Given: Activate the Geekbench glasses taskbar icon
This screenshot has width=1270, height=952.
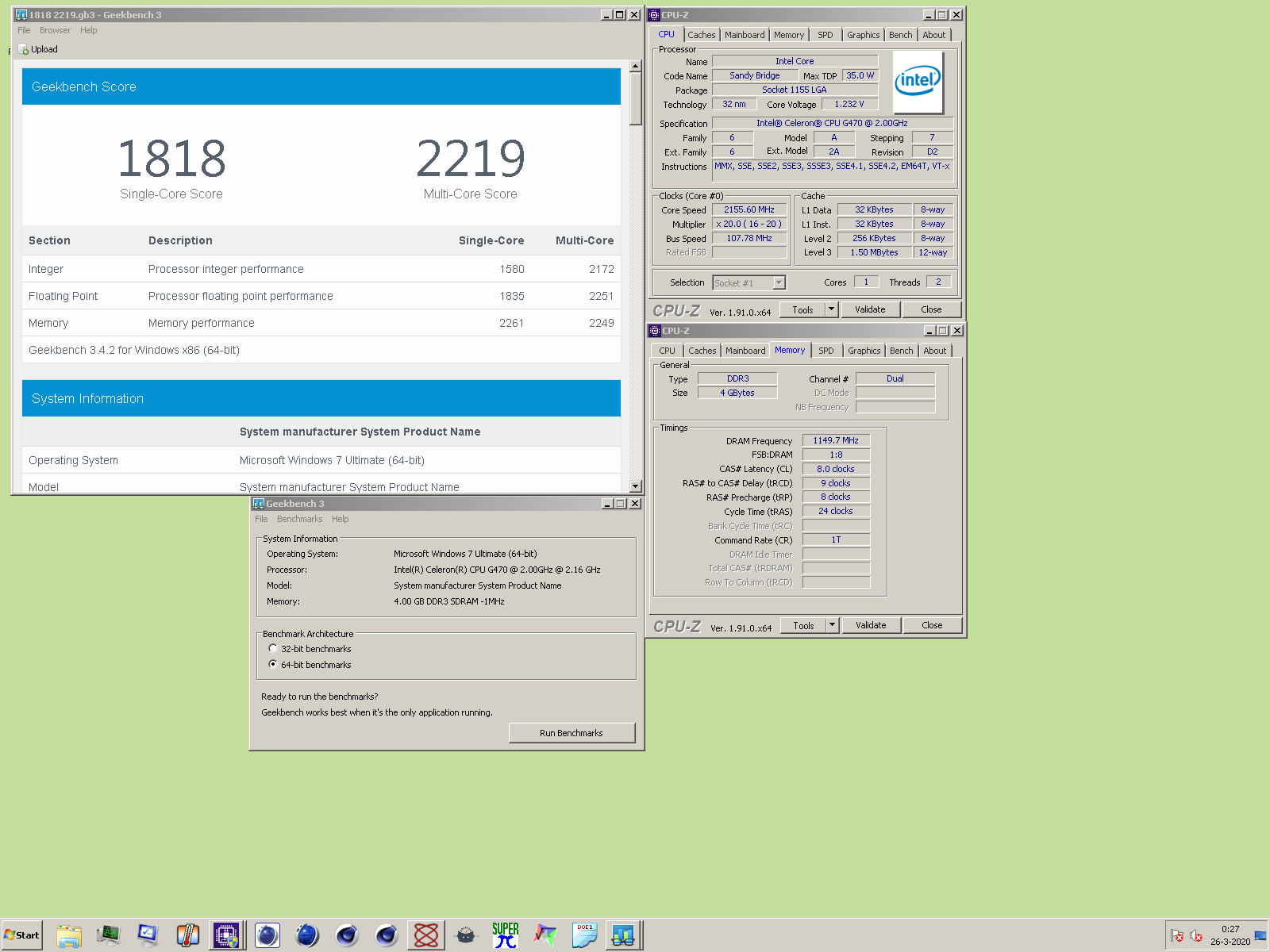Looking at the screenshot, I should 623,935.
